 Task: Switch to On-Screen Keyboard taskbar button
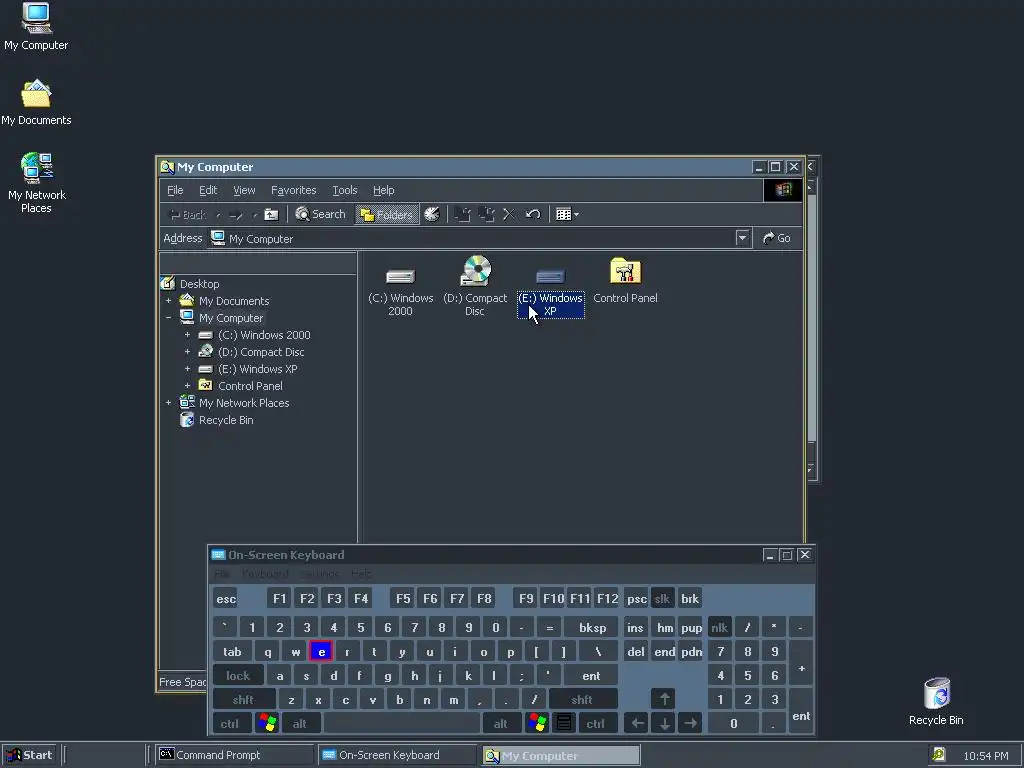(398, 755)
